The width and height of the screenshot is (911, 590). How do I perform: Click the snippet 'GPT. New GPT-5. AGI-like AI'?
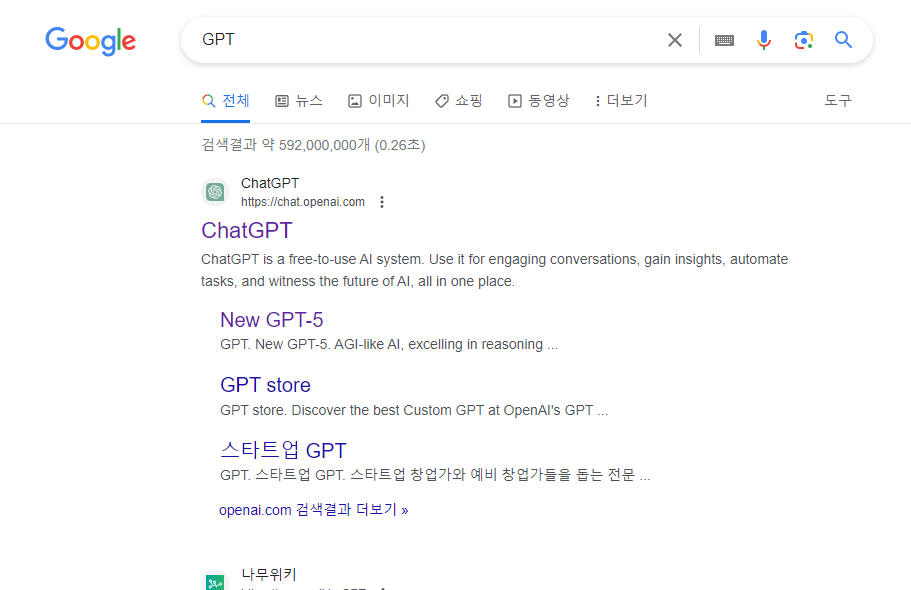click(389, 345)
